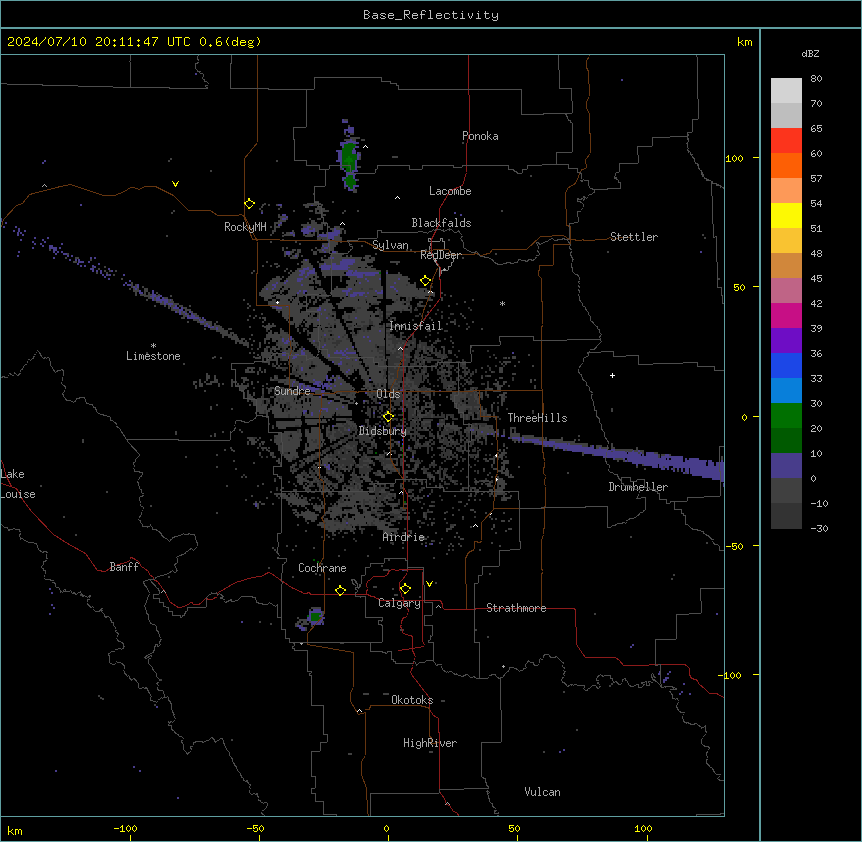Click the yellow diamond marker just above the Calgary label
The image size is (862, 842).
405,589
